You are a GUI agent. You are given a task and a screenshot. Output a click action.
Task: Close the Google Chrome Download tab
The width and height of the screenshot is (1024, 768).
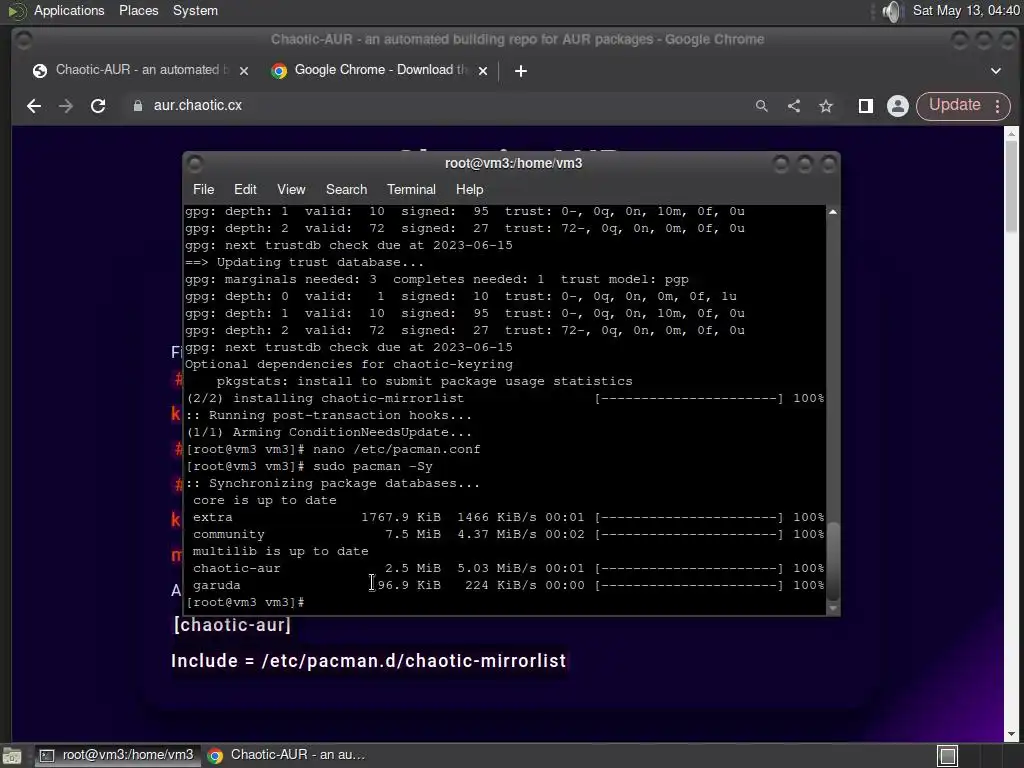[x=483, y=71]
